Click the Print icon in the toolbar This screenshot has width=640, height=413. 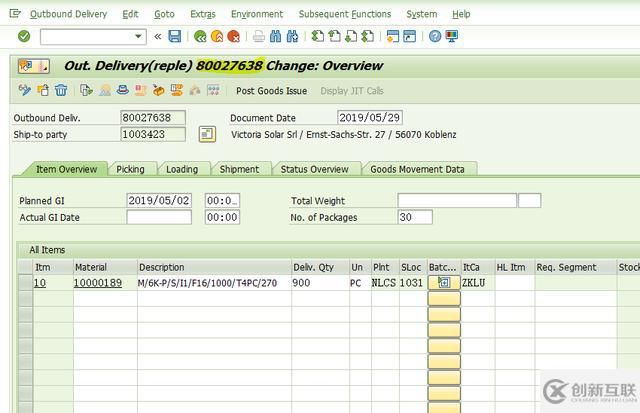pos(259,37)
